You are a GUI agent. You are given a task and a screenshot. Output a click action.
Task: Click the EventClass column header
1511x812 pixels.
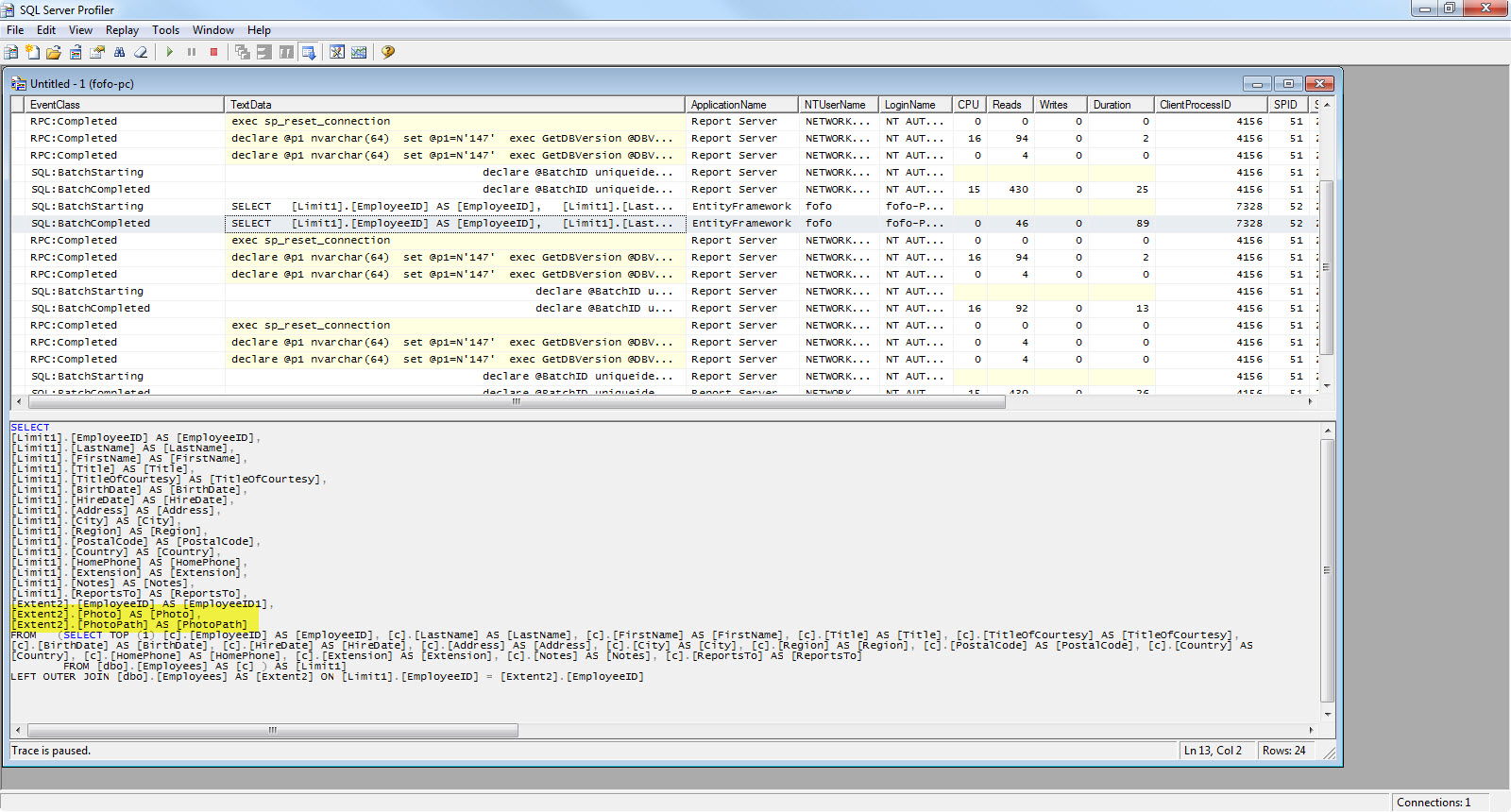126,105
